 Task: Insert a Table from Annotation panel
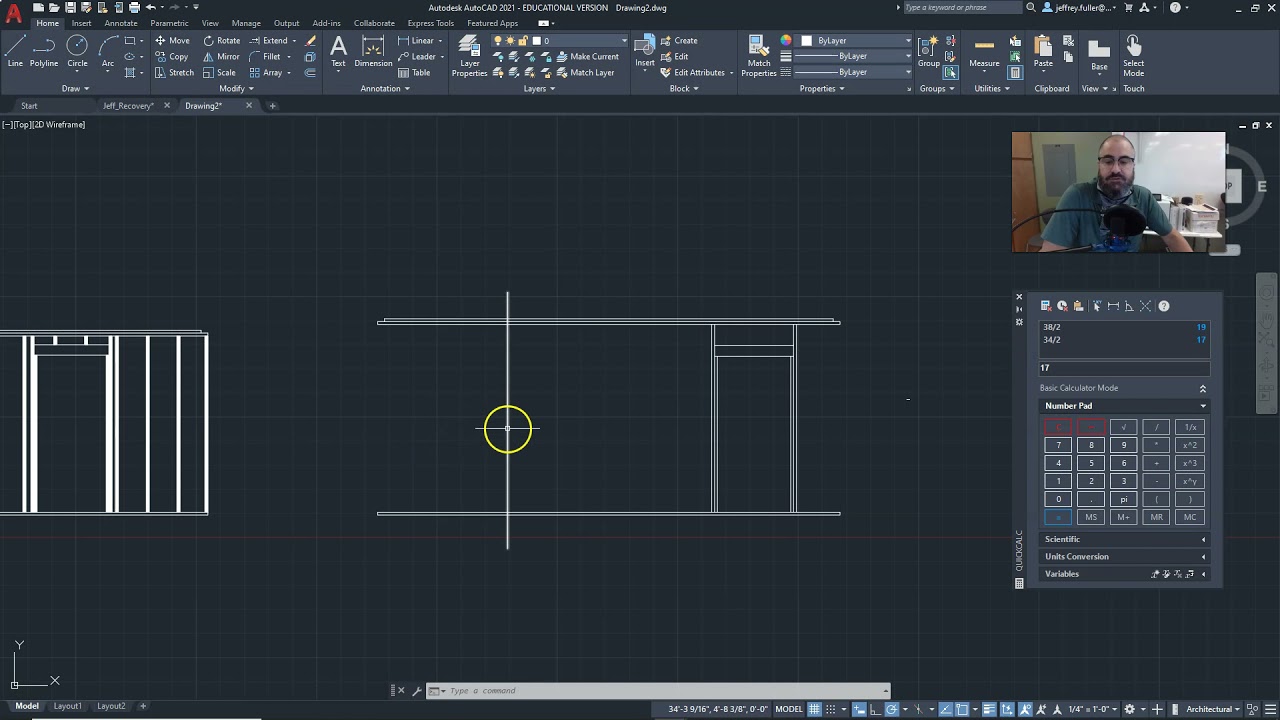coord(414,73)
